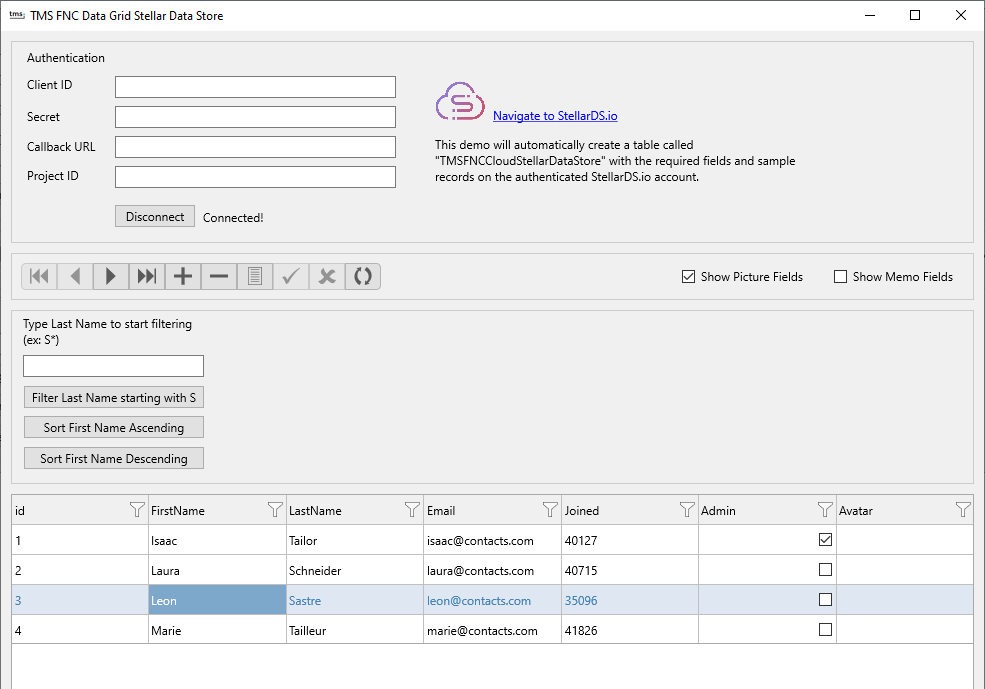This screenshot has width=985, height=689.
Task: Select Joined value 40127
Action: [630, 540]
